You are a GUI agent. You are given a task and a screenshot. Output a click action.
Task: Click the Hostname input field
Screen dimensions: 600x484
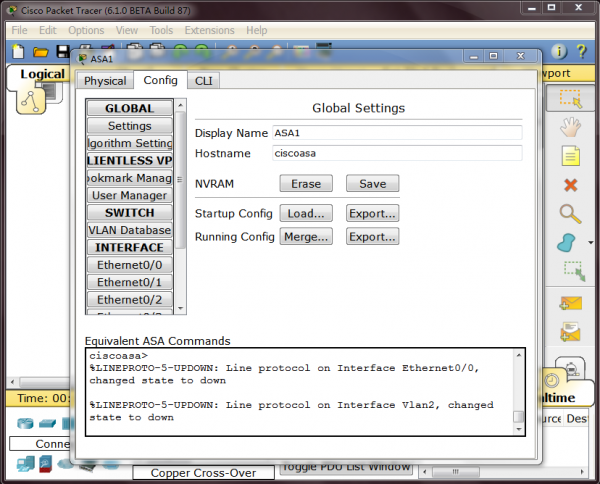[x=397, y=153]
